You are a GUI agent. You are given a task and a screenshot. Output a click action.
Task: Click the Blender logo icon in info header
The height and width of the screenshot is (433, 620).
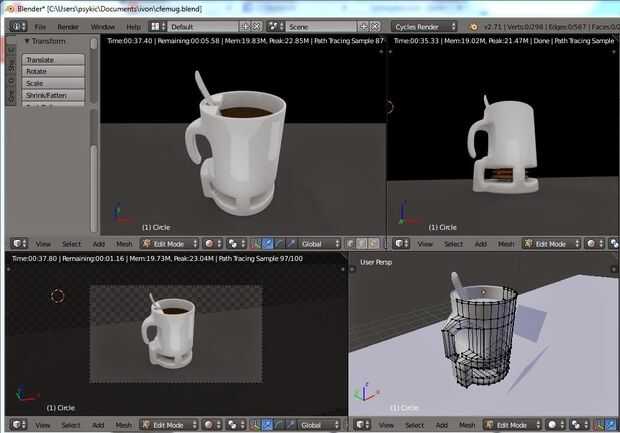click(473, 27)
